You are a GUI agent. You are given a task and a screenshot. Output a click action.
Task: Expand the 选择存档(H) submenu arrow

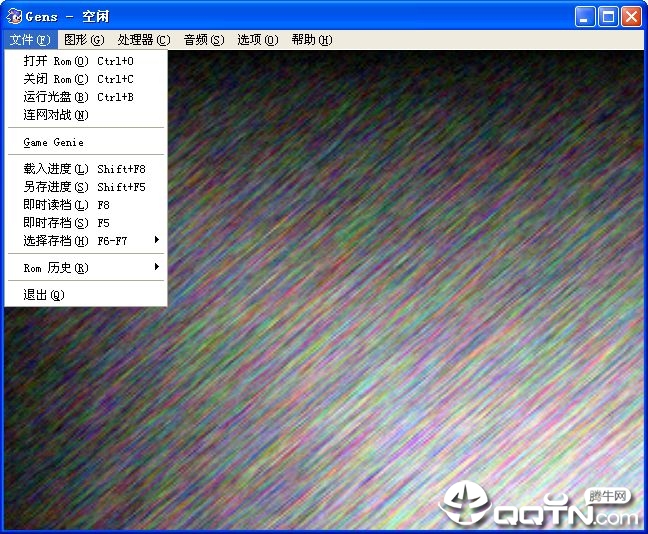(157, 240)
